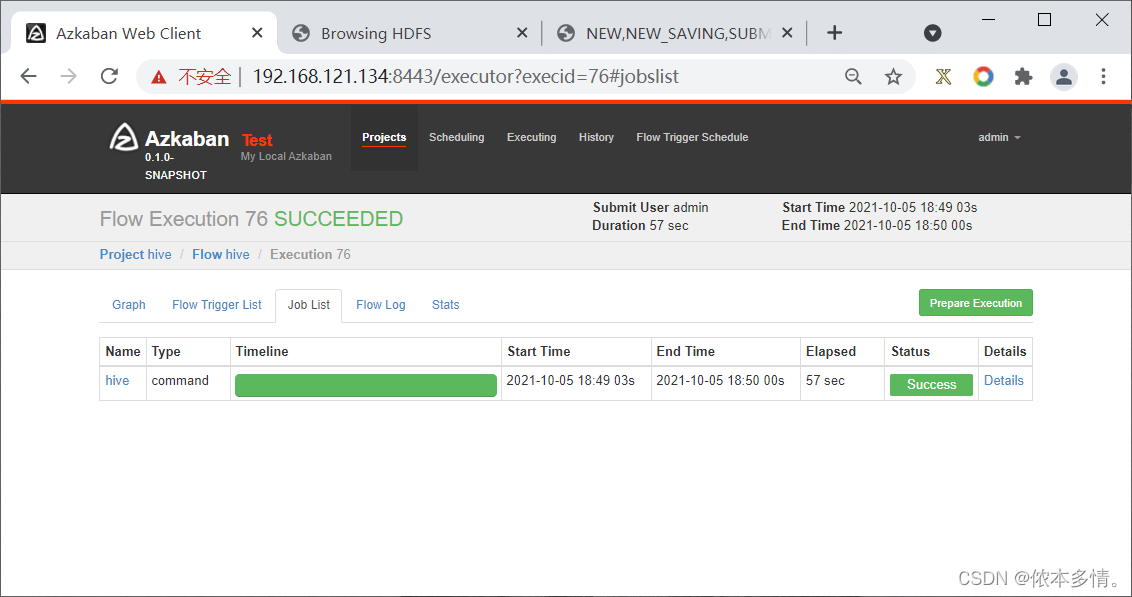The image size is (1132, 597).
Task: Click the '57 sec' elapsed cell
Action: coord(843,383)
